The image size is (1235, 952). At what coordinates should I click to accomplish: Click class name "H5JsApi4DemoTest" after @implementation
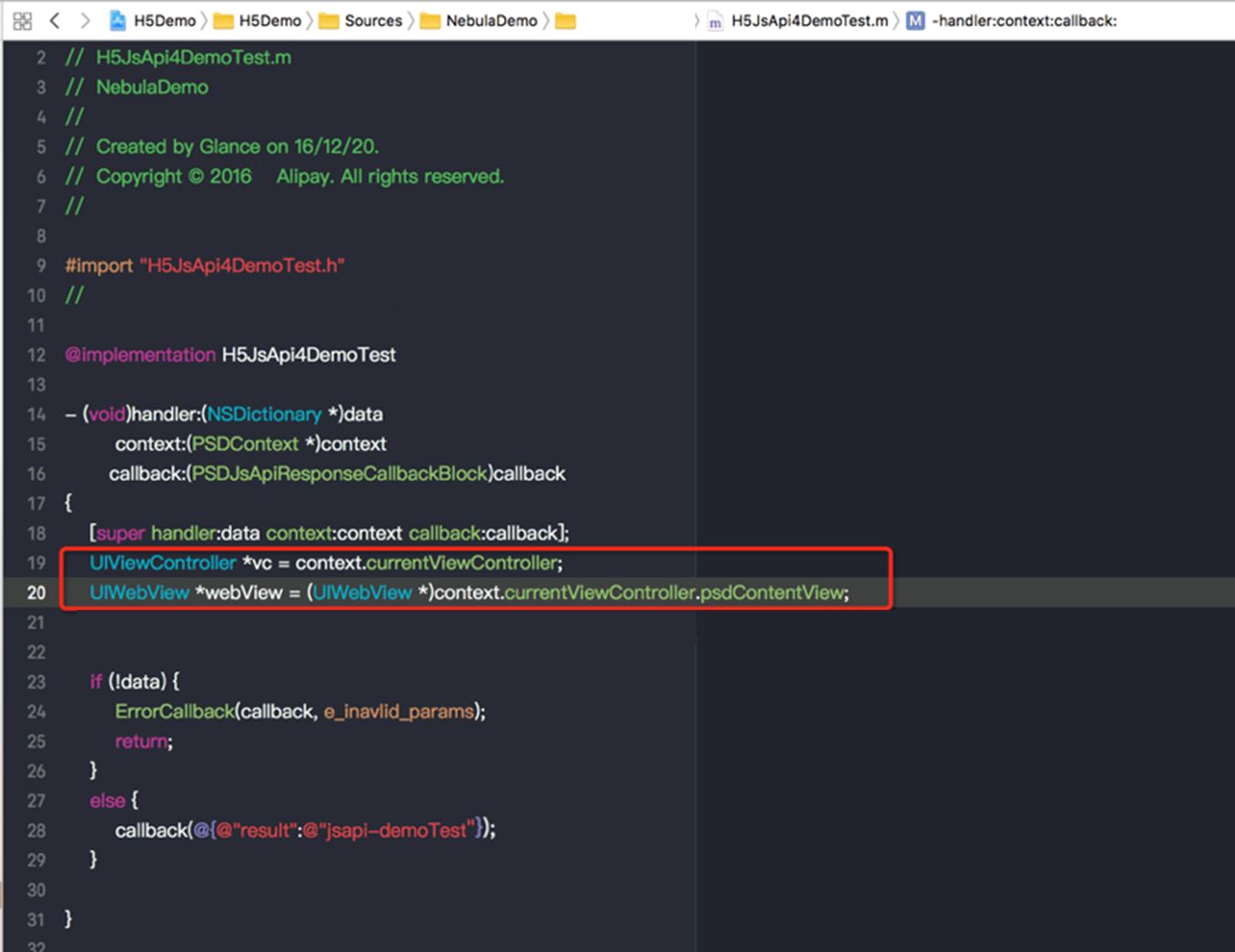[x=309, y=355]
